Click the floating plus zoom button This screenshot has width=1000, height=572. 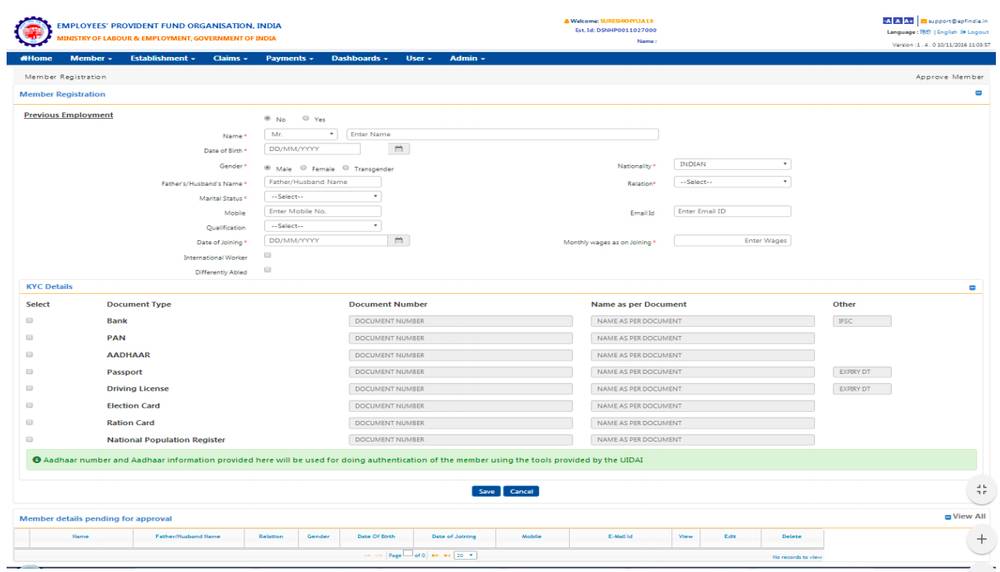coord(980,539)
